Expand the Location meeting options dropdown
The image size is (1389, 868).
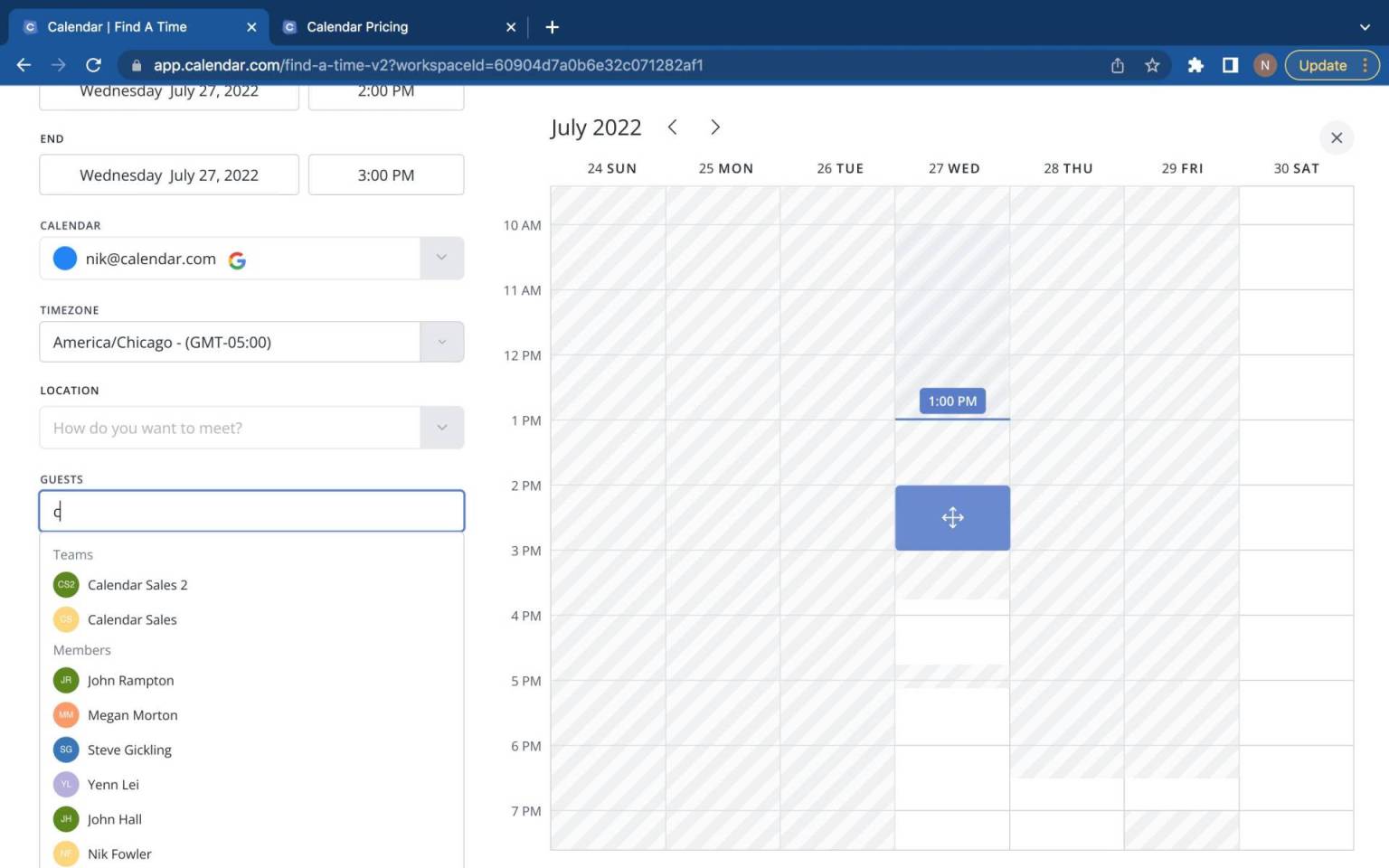(x=441, y=427)
